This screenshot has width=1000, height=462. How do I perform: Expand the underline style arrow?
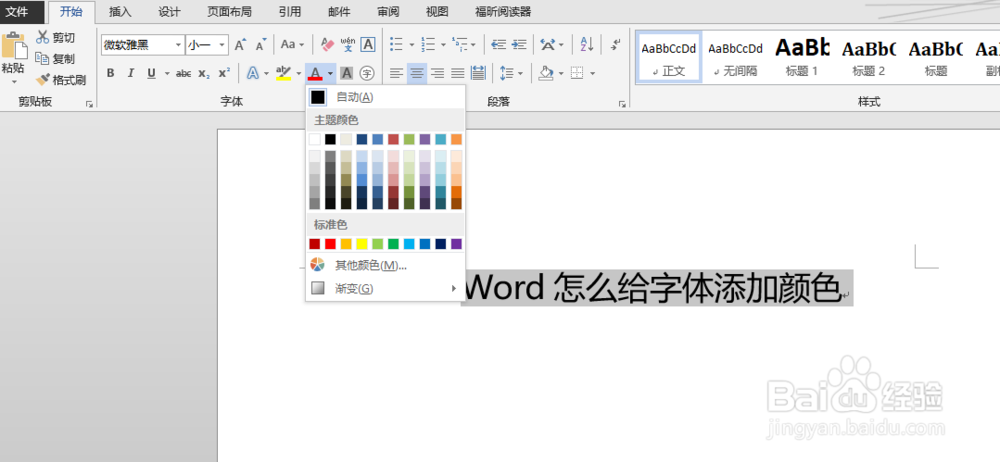[x=167, y=73]
